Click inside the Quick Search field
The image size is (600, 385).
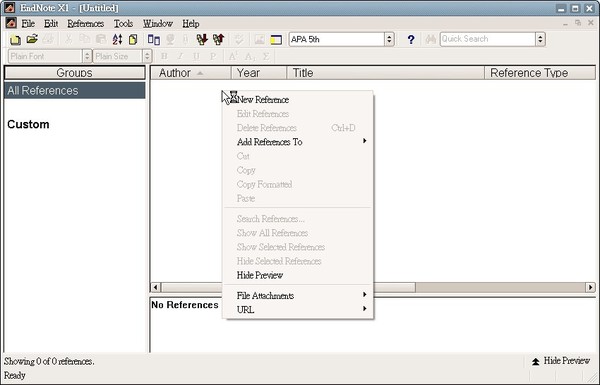(x=488, y=39)
